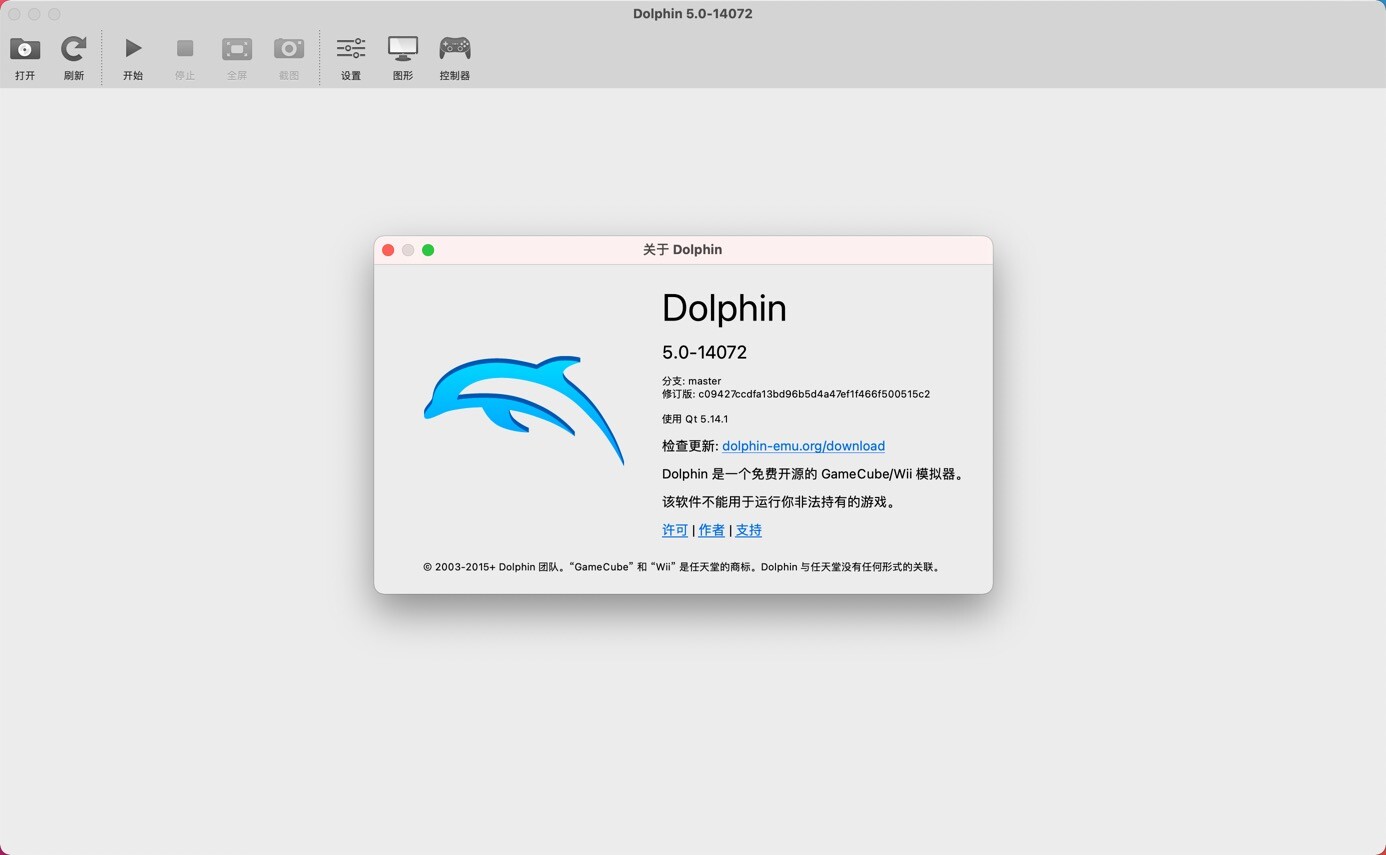The height and width of the screenshot is (855, 1386).
Task: Click the Refresh (刷新) toolbar icon
Action: click(74, 48)
